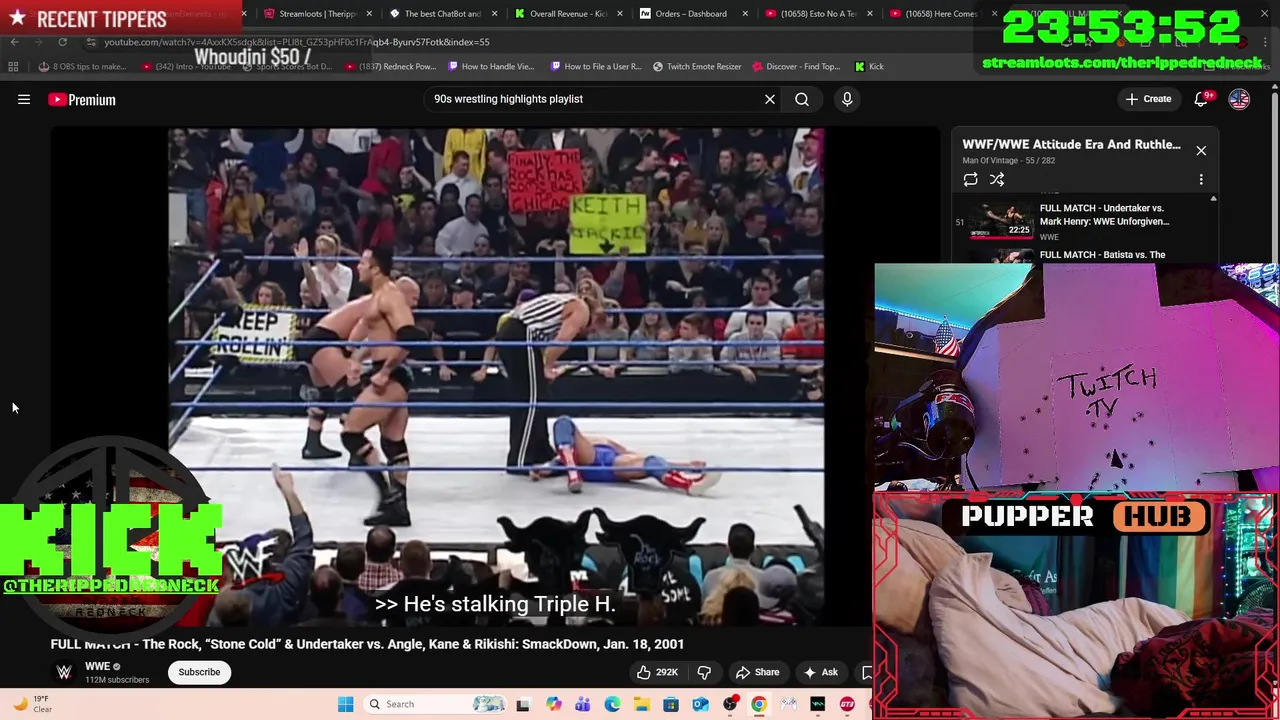The height and width of the screenshot is (720, 1280).
Task: Open FULL MATCH Batista playlist entry
Action: pos(1102,255)
